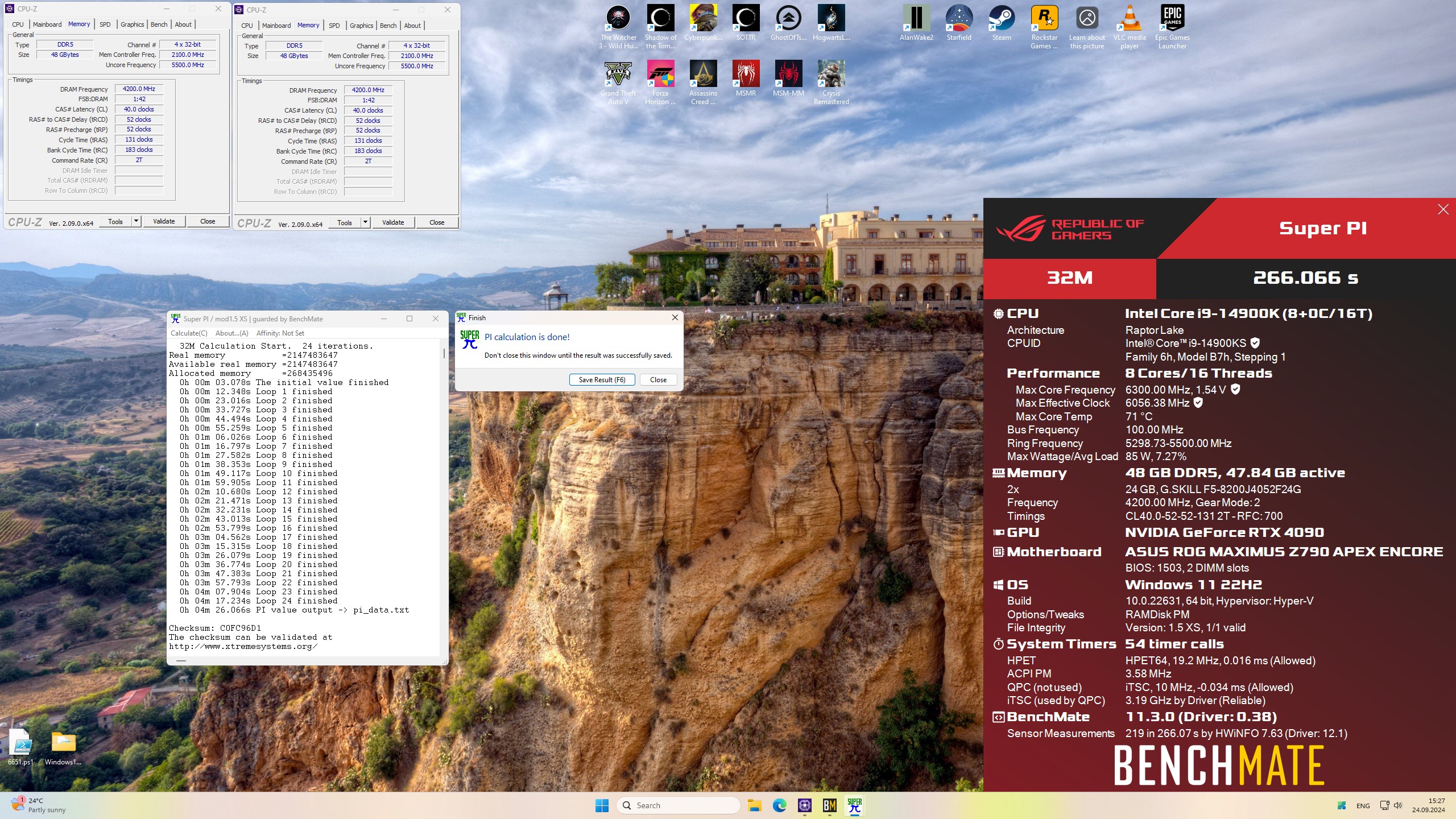Click the Windows Start button

tap(602, 805)
